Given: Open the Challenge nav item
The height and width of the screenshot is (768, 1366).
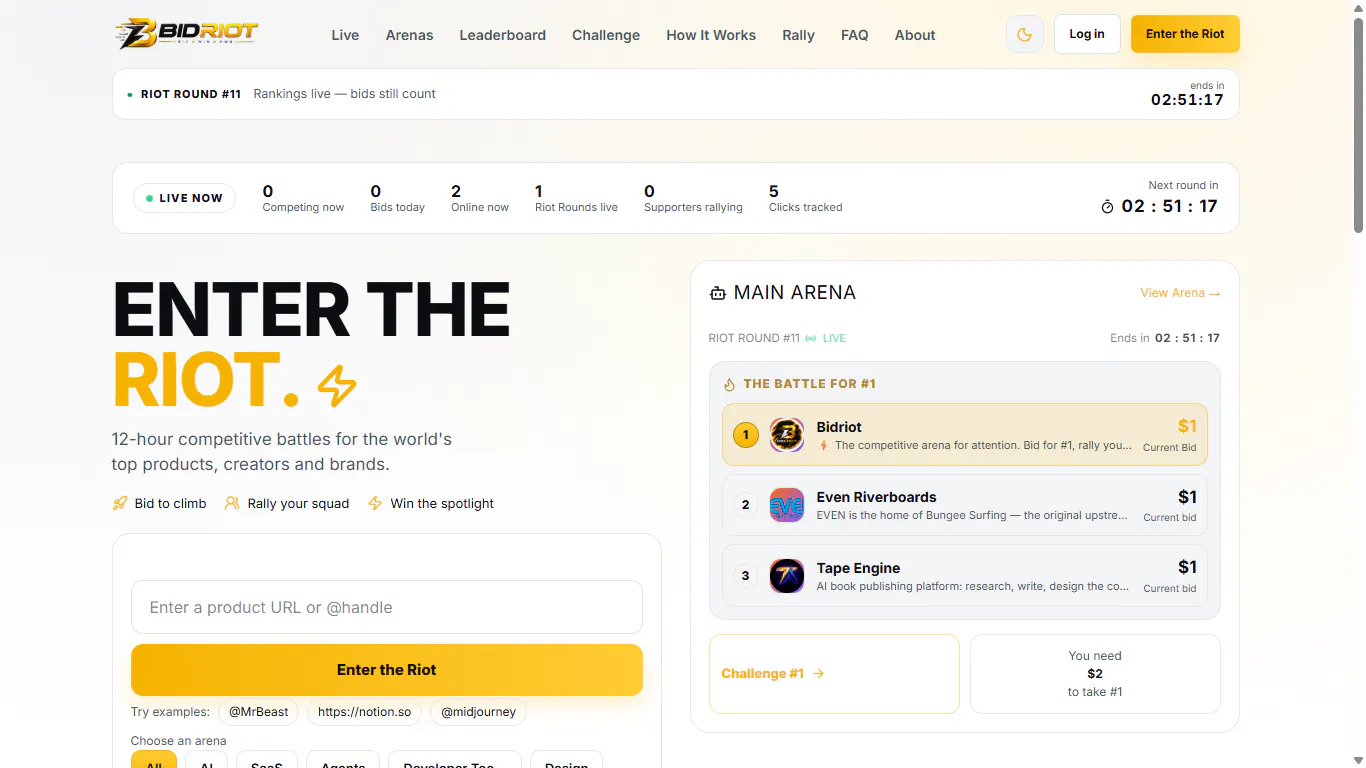Looking at the screenshot, I should [606, 35].
